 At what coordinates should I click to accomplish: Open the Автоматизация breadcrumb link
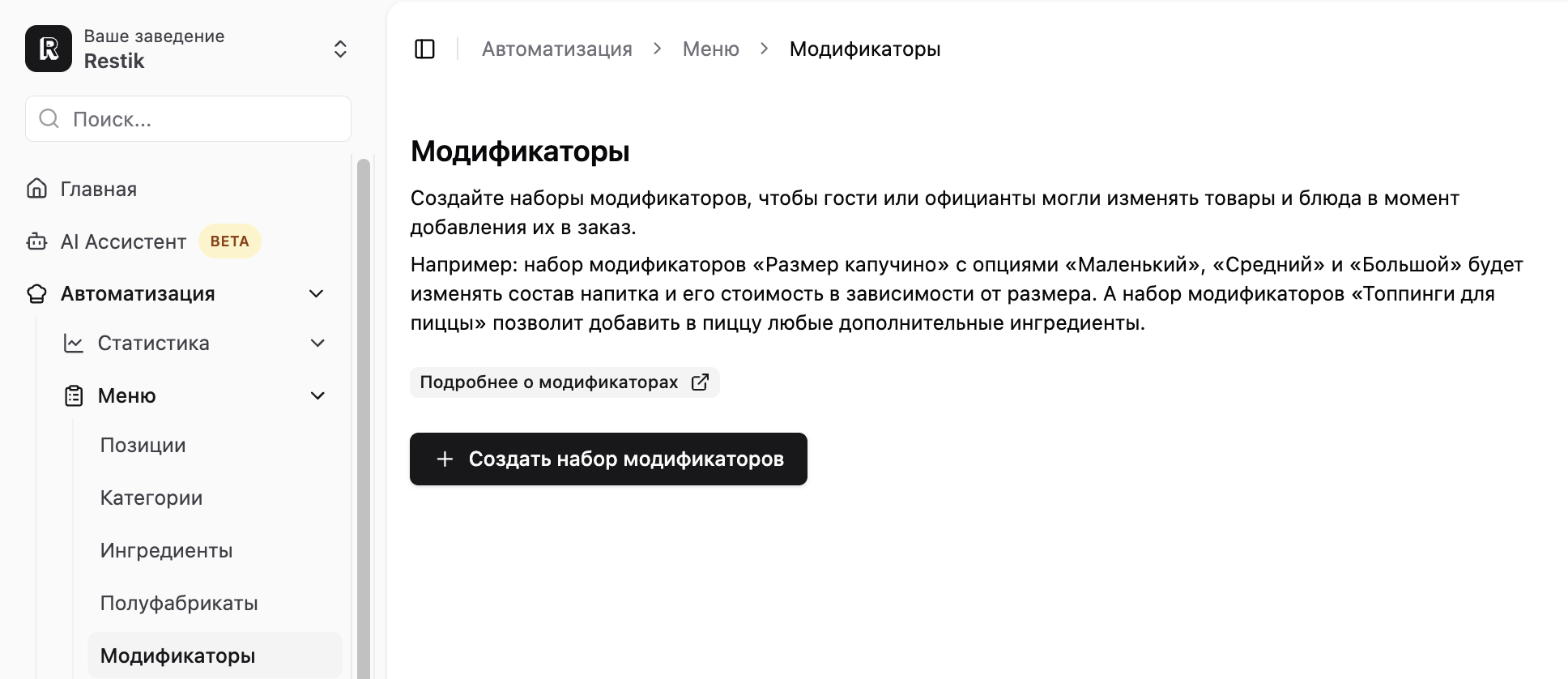click(556, 49)
